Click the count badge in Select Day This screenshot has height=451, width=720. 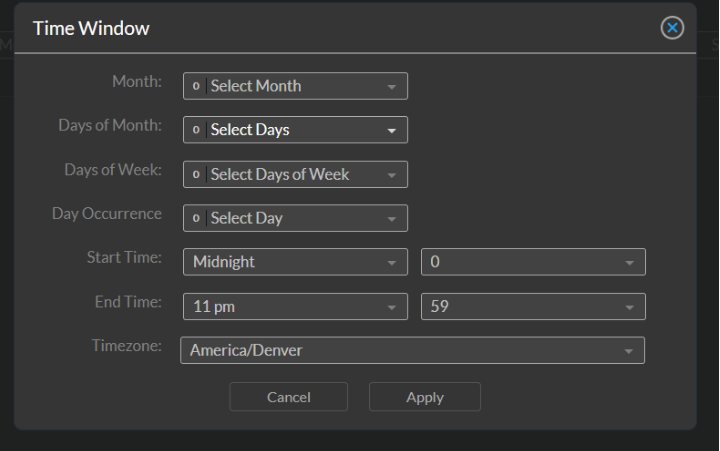[195, 218]
